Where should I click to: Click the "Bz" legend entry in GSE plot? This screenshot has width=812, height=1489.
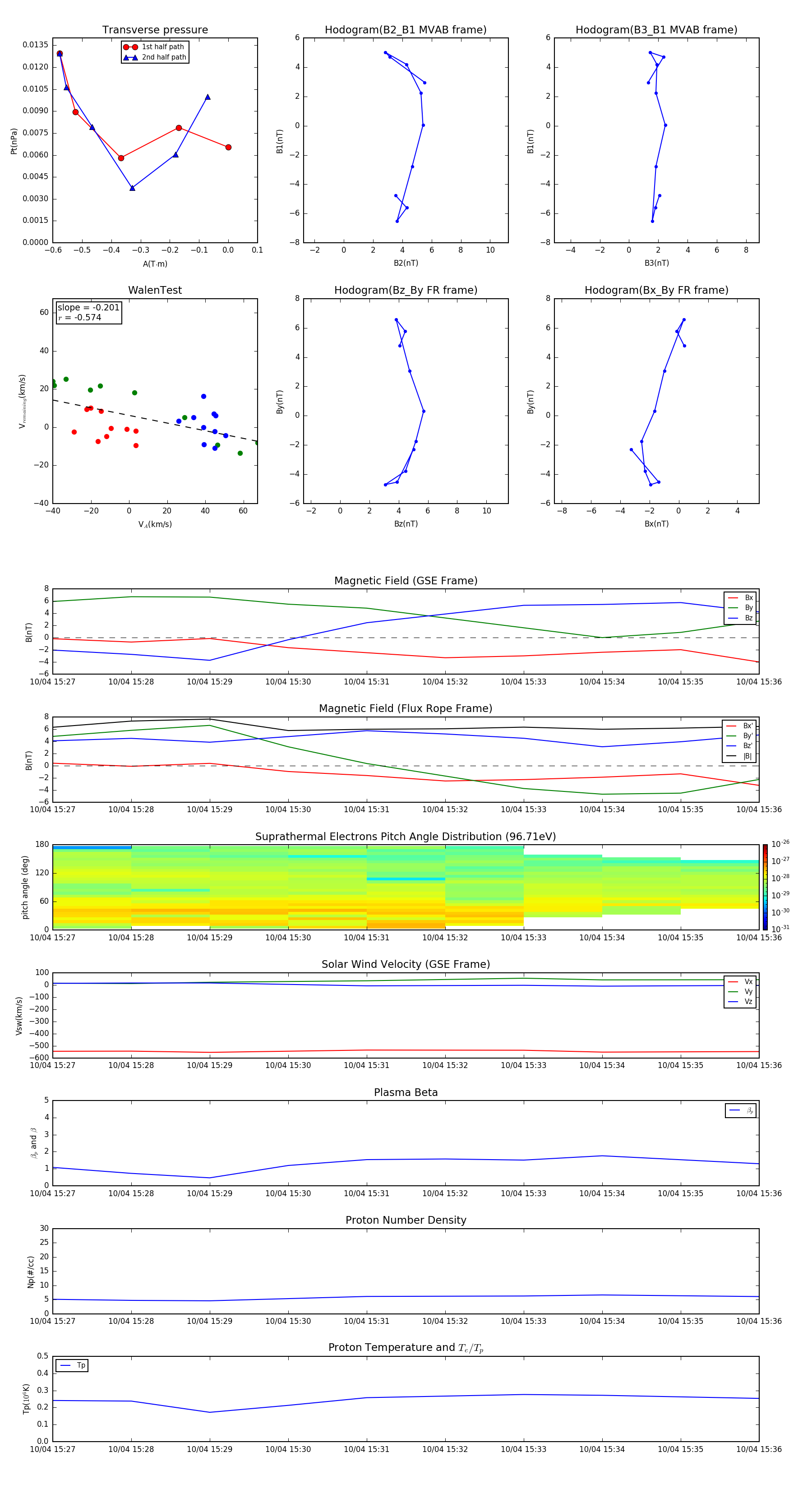(740, 618)
